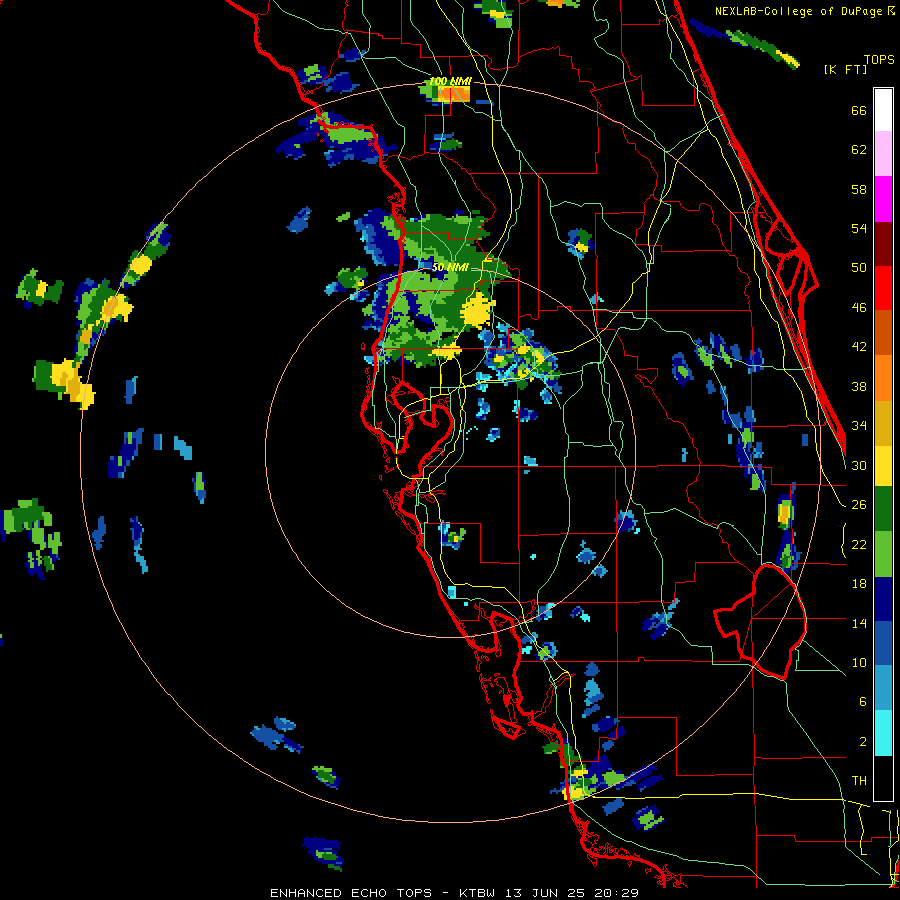Click the "26" legend value
The height and width of the screenshot is (900, 900).
coord(859,505)
